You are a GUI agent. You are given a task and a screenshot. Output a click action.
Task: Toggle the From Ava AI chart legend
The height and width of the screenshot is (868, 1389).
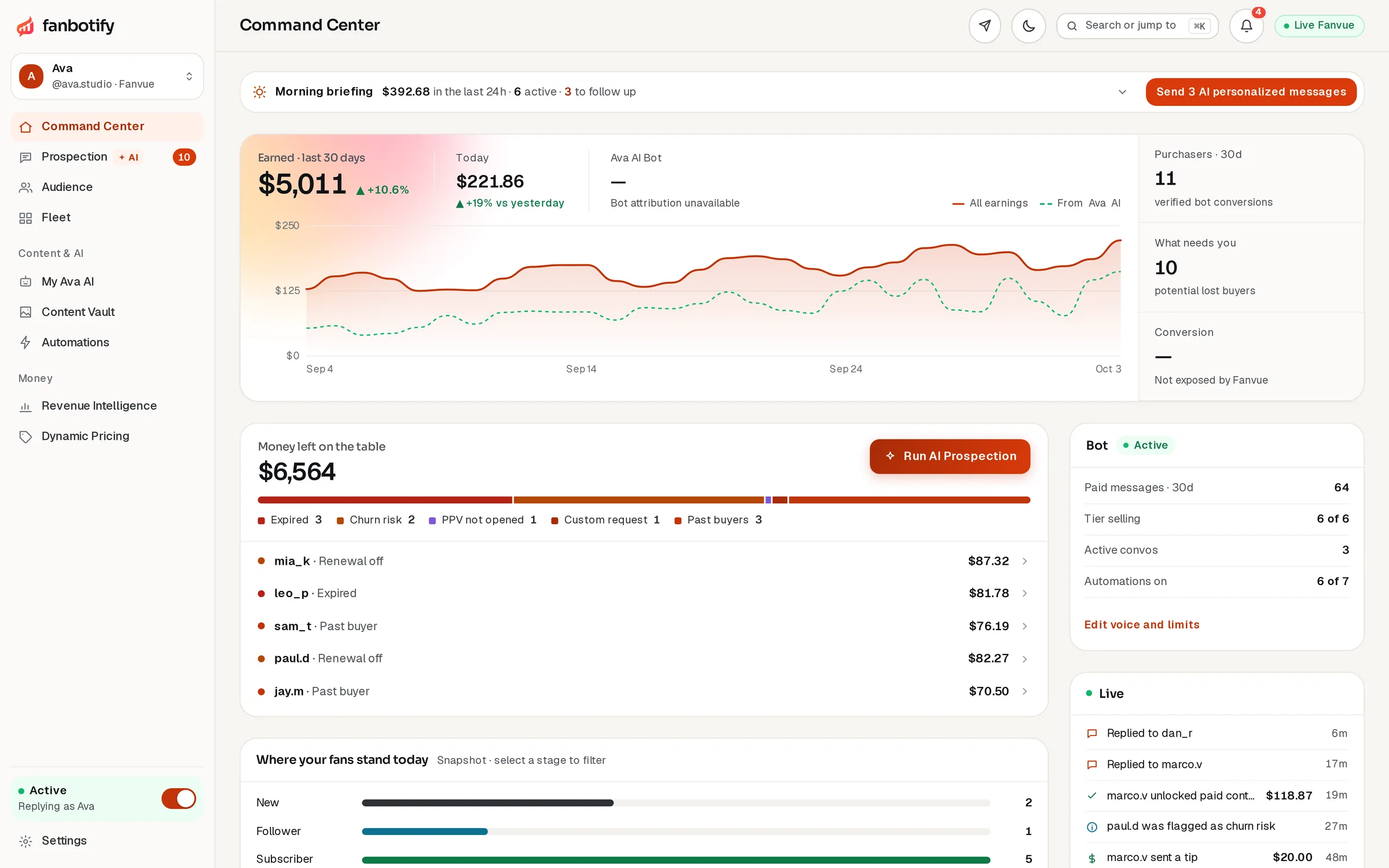[1080, 203]
